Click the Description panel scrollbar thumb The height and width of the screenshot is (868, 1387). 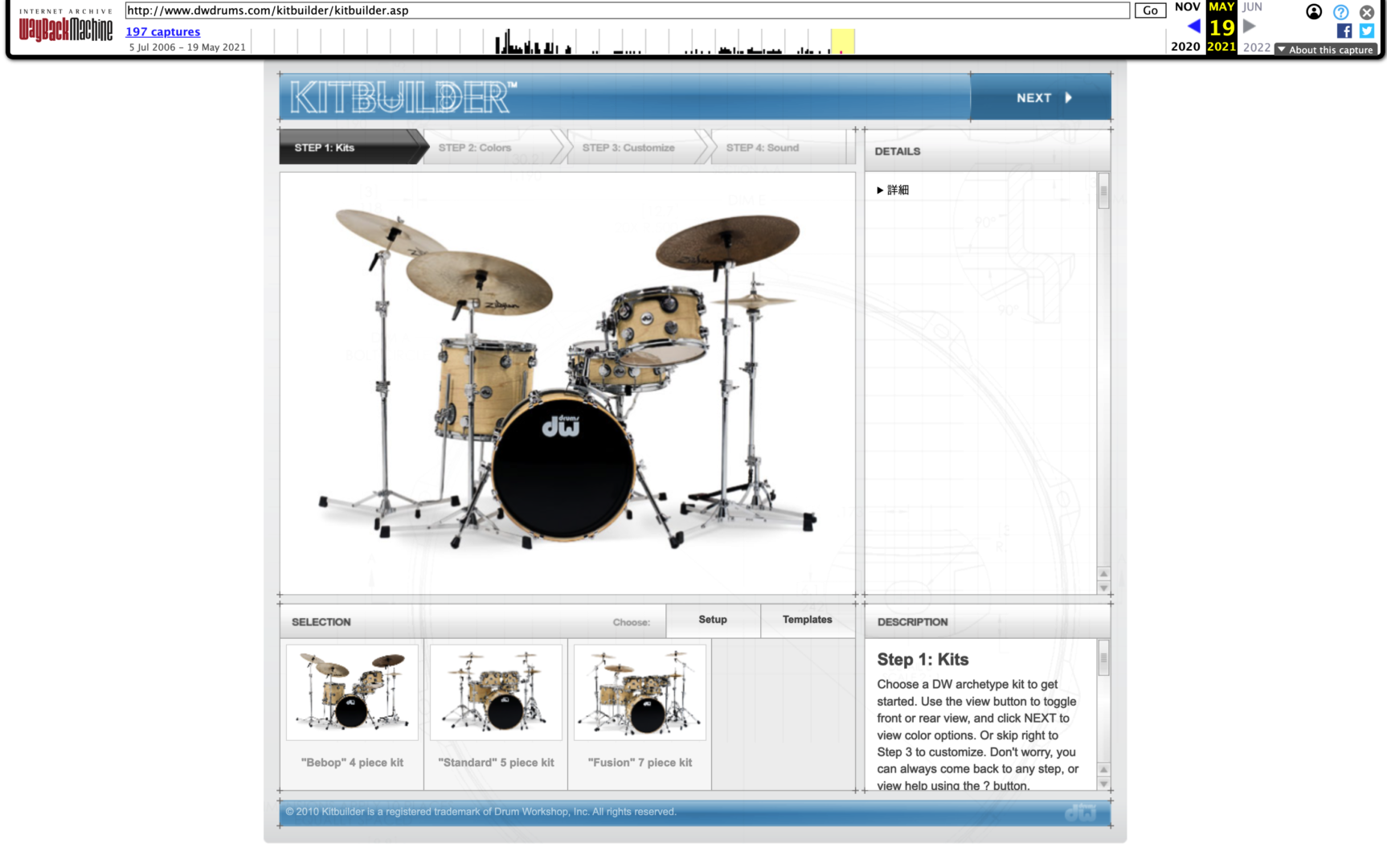point(1103,658)
